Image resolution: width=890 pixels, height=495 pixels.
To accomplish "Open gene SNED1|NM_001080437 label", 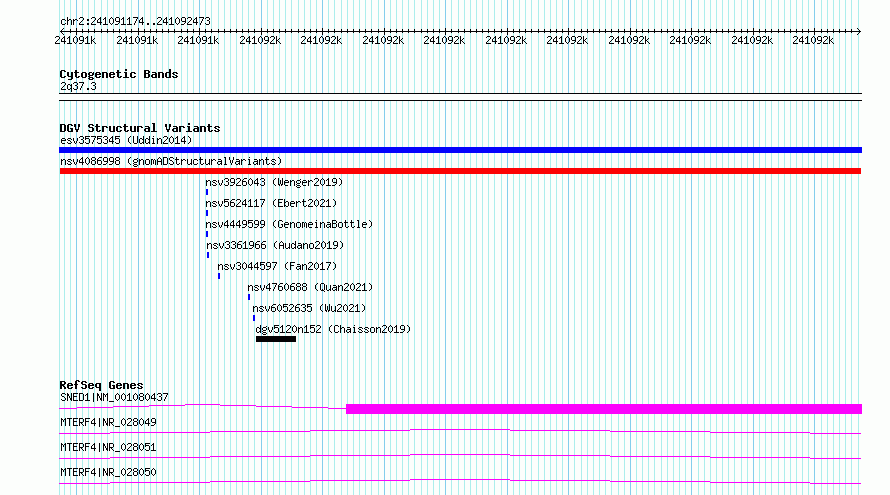I will 114,397.
